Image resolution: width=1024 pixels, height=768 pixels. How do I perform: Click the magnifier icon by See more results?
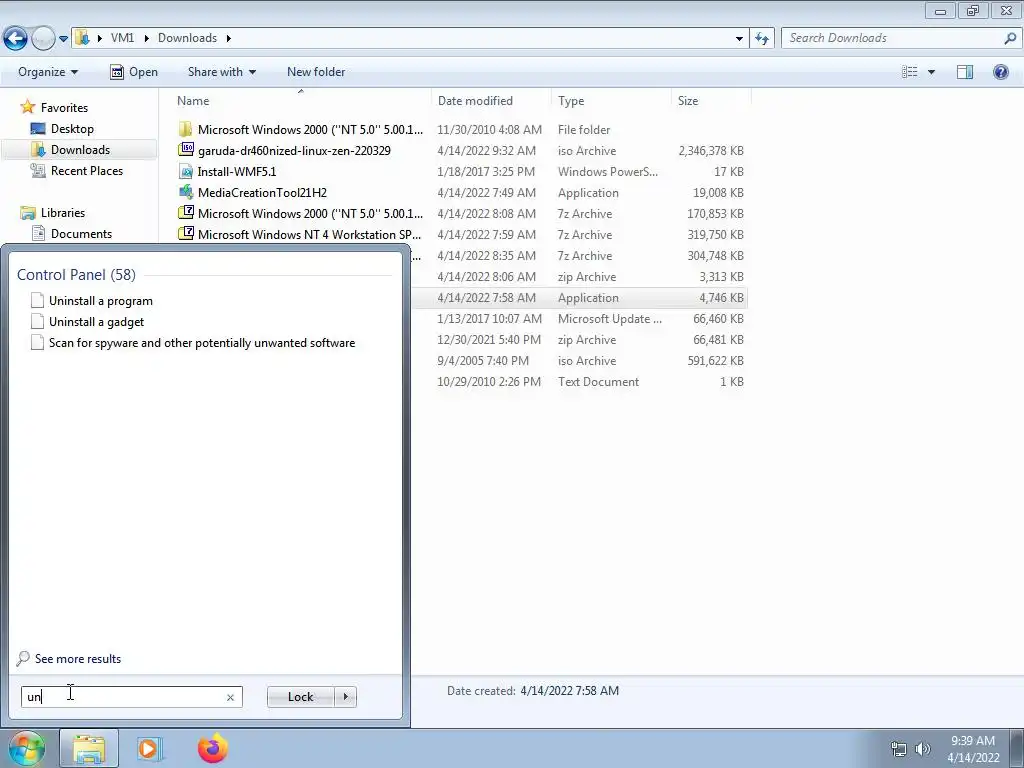click(23, 658)
